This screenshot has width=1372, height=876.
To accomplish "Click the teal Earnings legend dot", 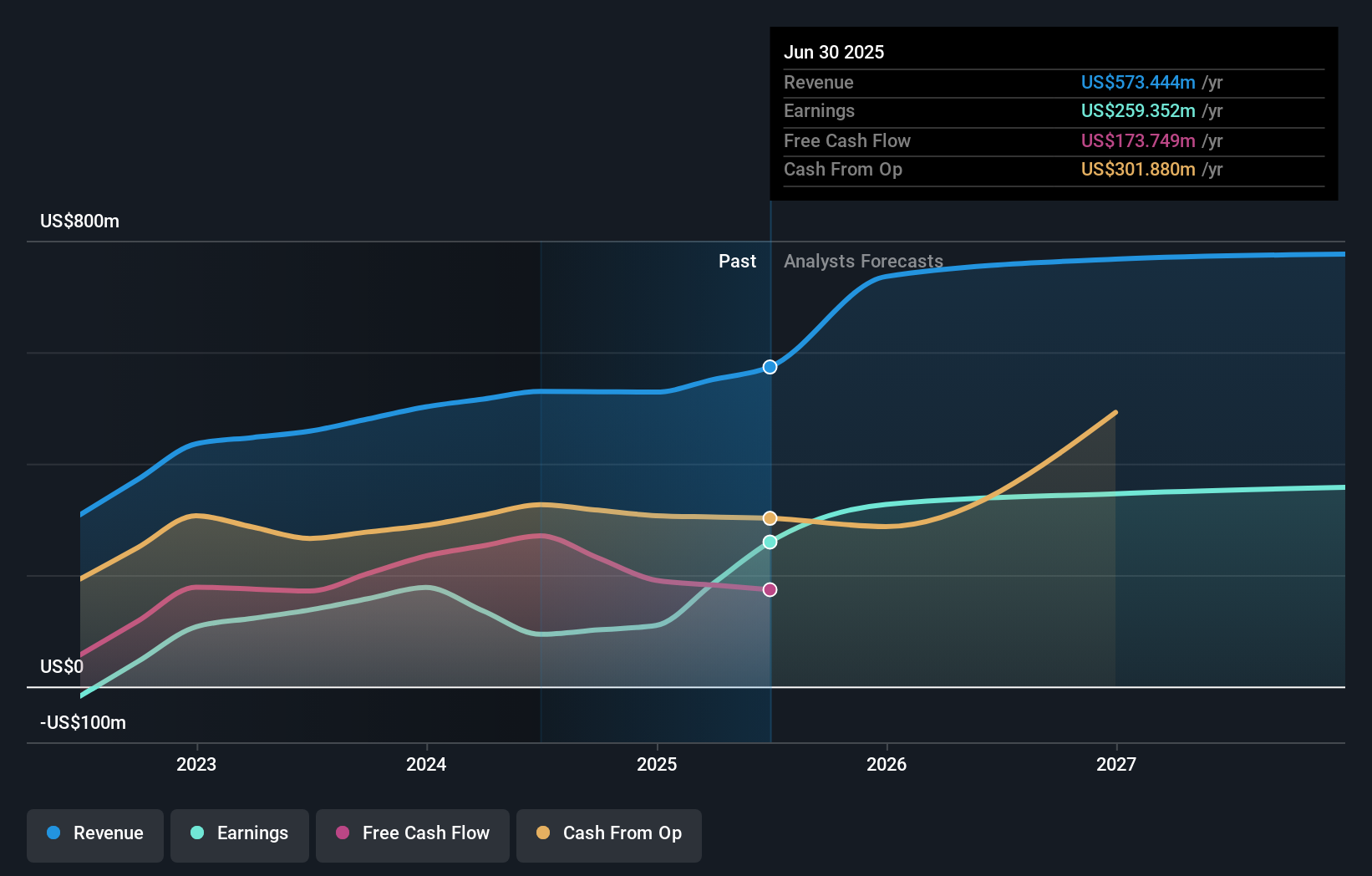I will coord(197,833).
